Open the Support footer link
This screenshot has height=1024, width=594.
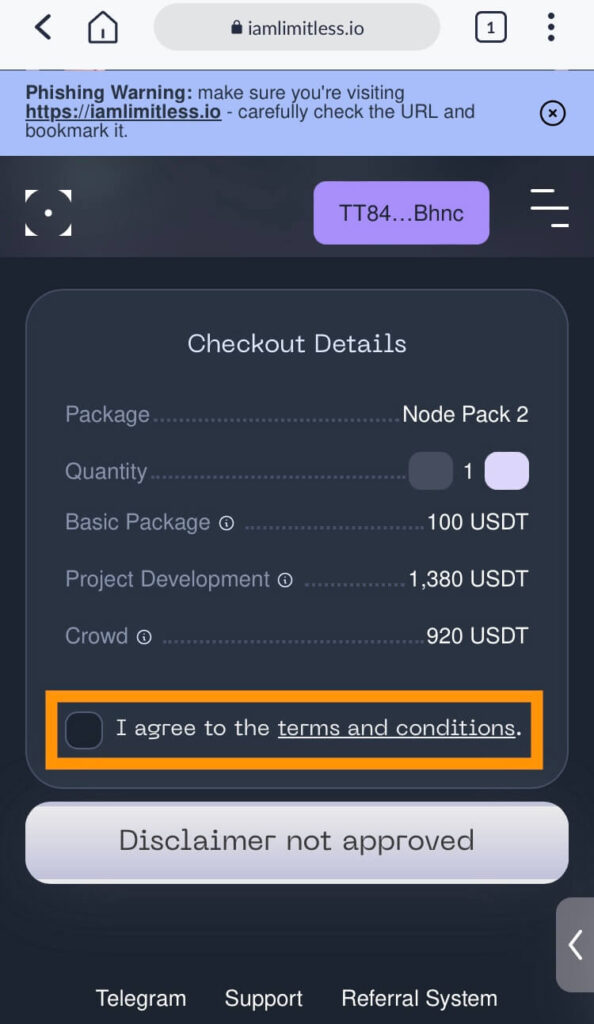point(264,999)
